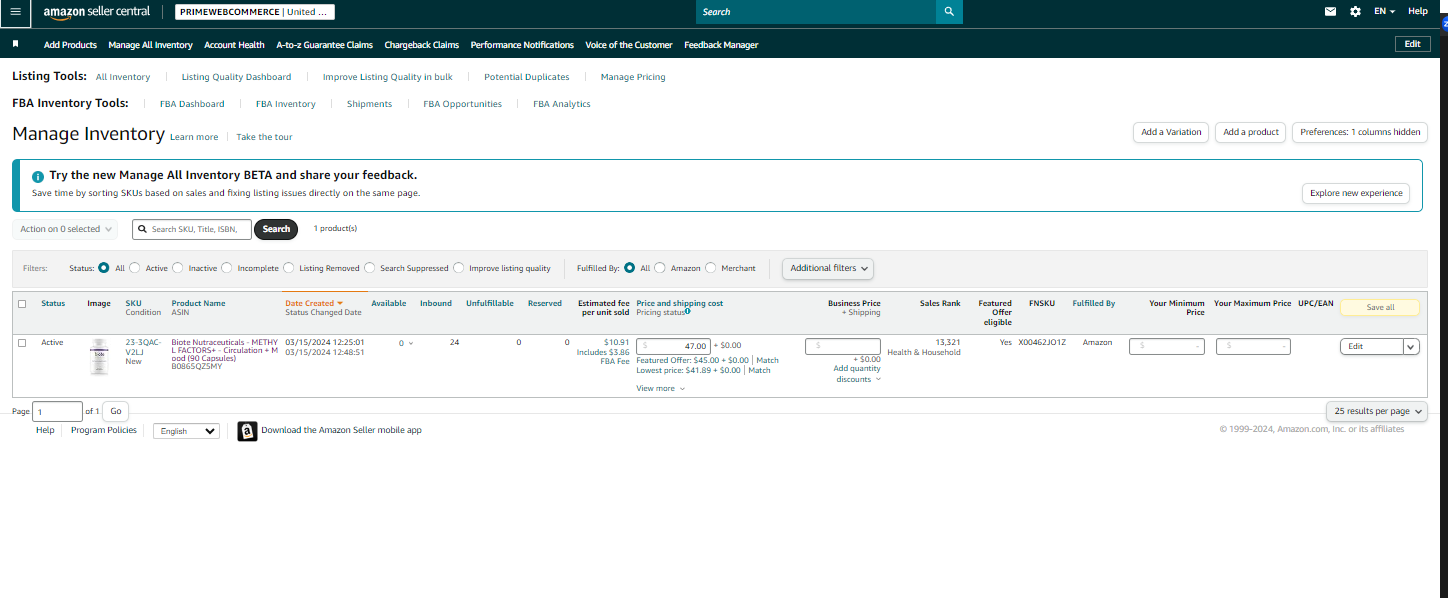Open the English language dropdown
Viewport: 1448px width, 598px height.
(186, 431)
